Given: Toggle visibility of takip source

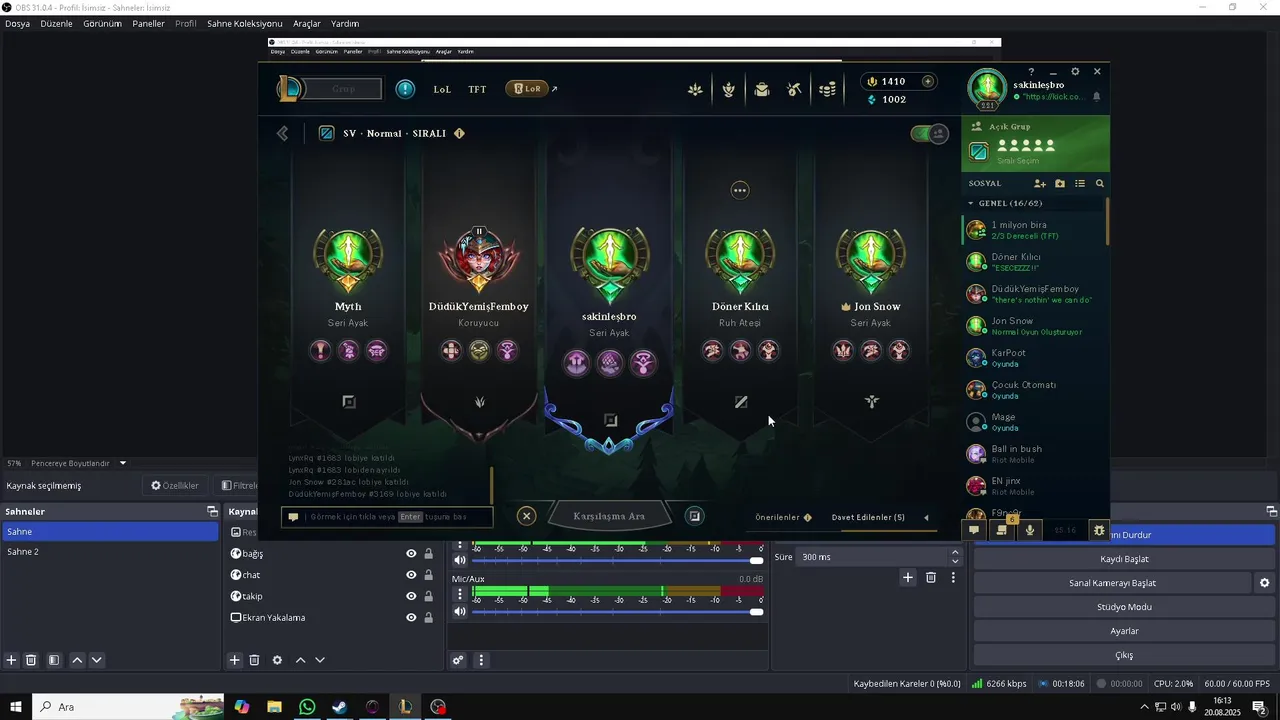Looking at the screenshot, I should [411, 597].
